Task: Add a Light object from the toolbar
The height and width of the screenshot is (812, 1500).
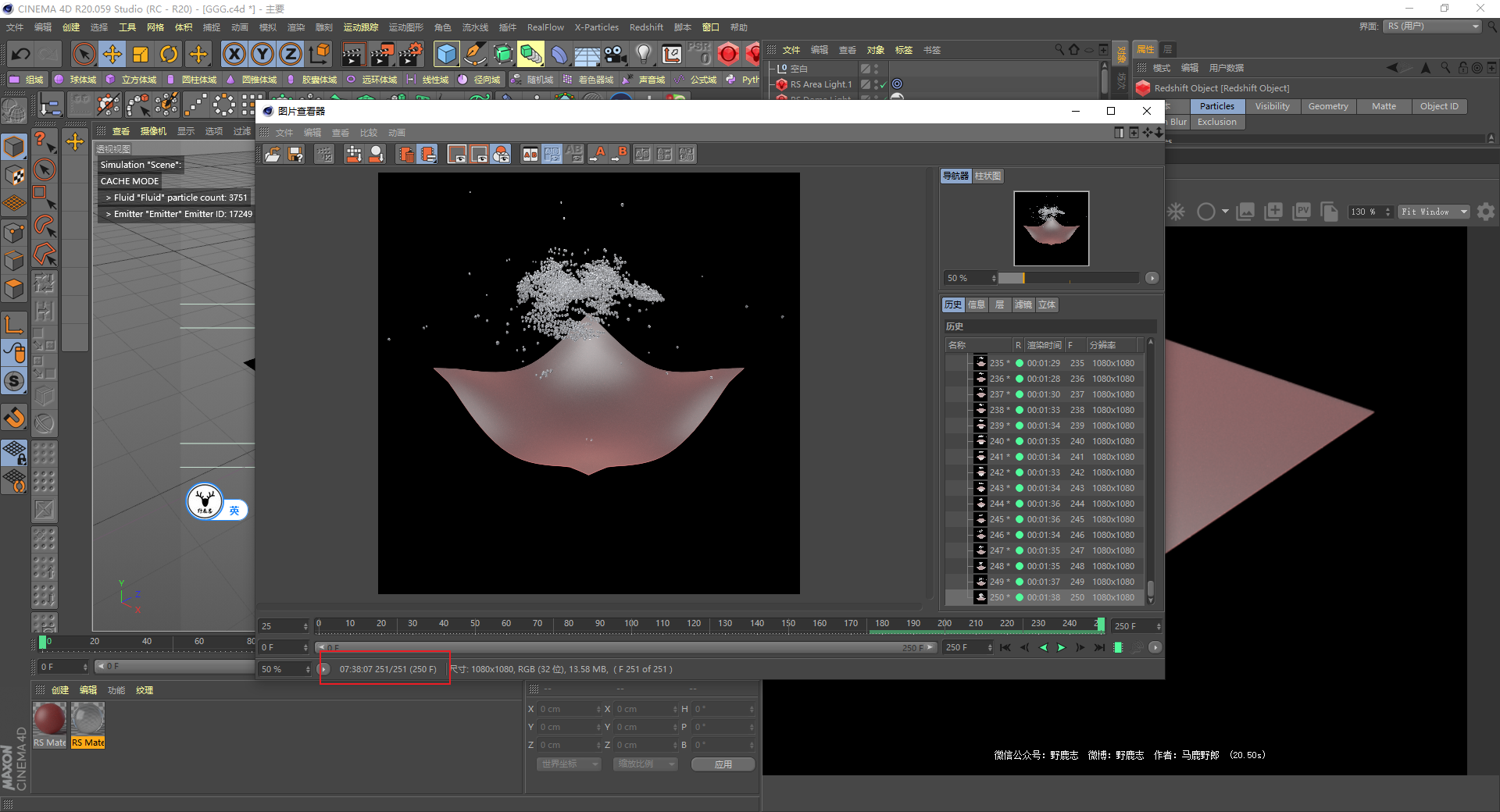Action: coord(643,54)
